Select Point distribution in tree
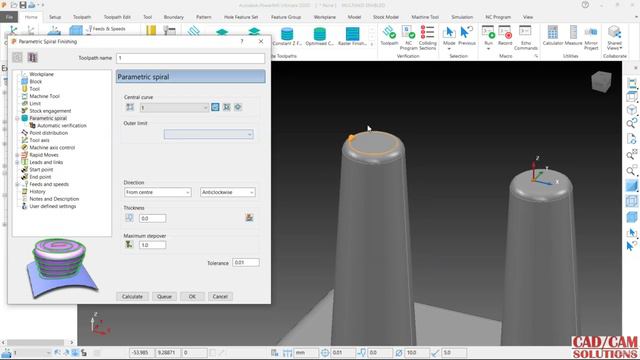Image resolution: width=640 pixels, height=360 pixels. tap(49, 133)
